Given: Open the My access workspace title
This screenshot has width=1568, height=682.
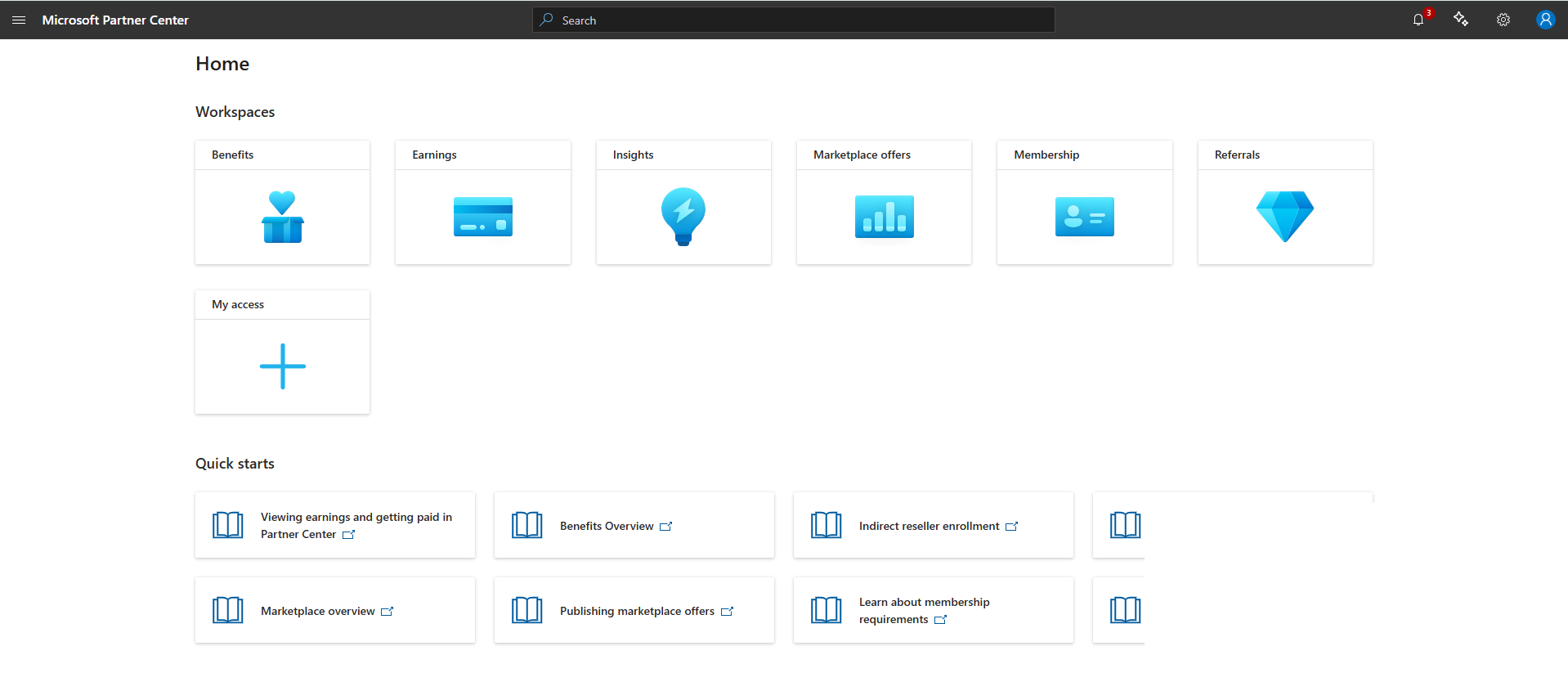Looking at the screenshot, I should [238, 304].
